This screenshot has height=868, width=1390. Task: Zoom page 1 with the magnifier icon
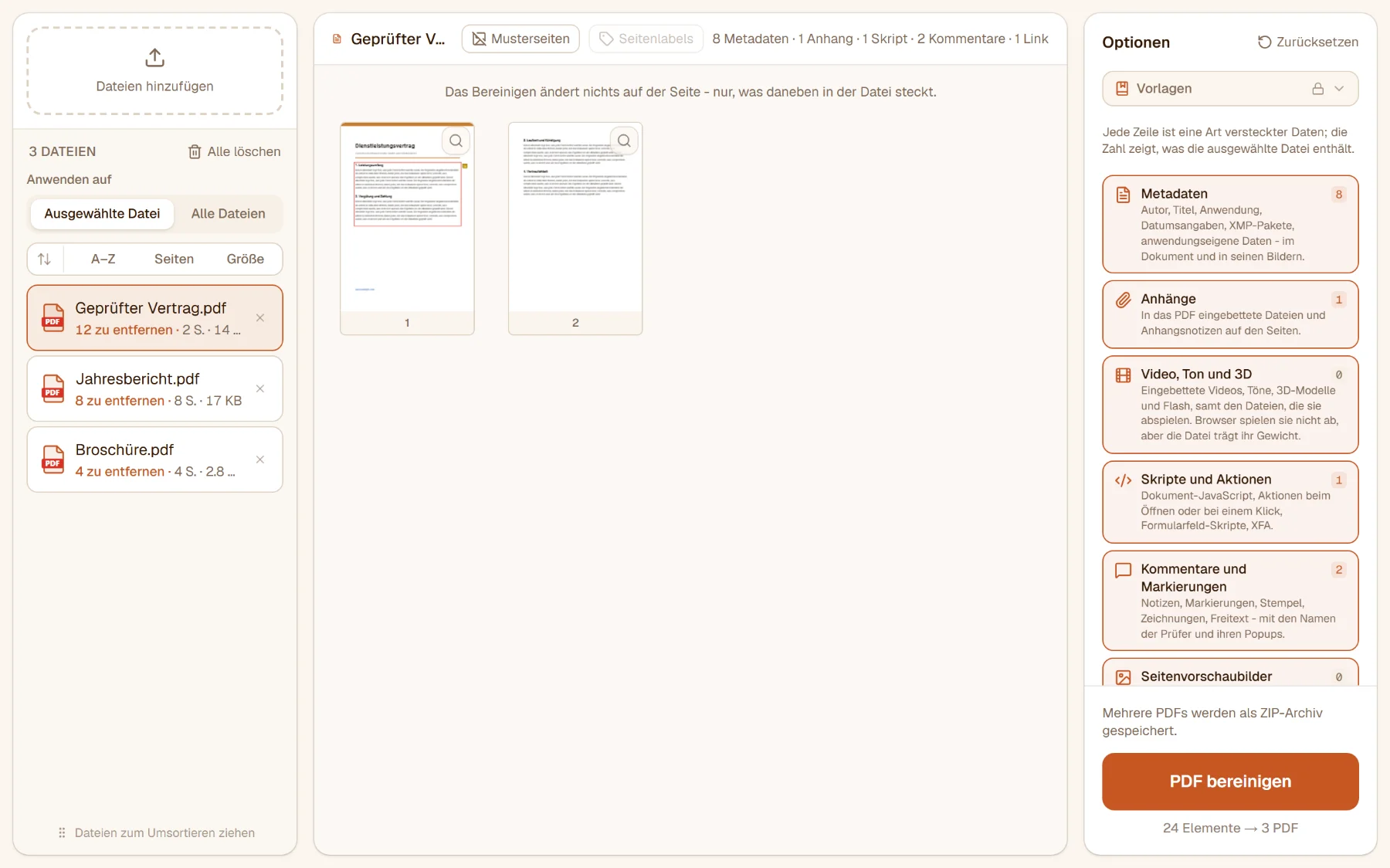pos(456,141)
